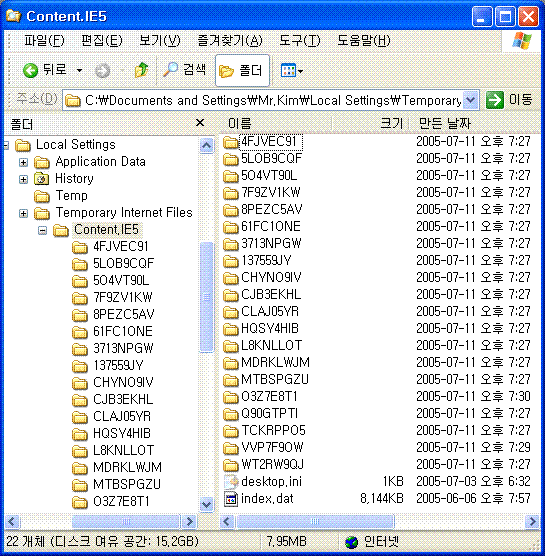Open the 보기(V) menu
545x556 pixels.
[160, 40]
